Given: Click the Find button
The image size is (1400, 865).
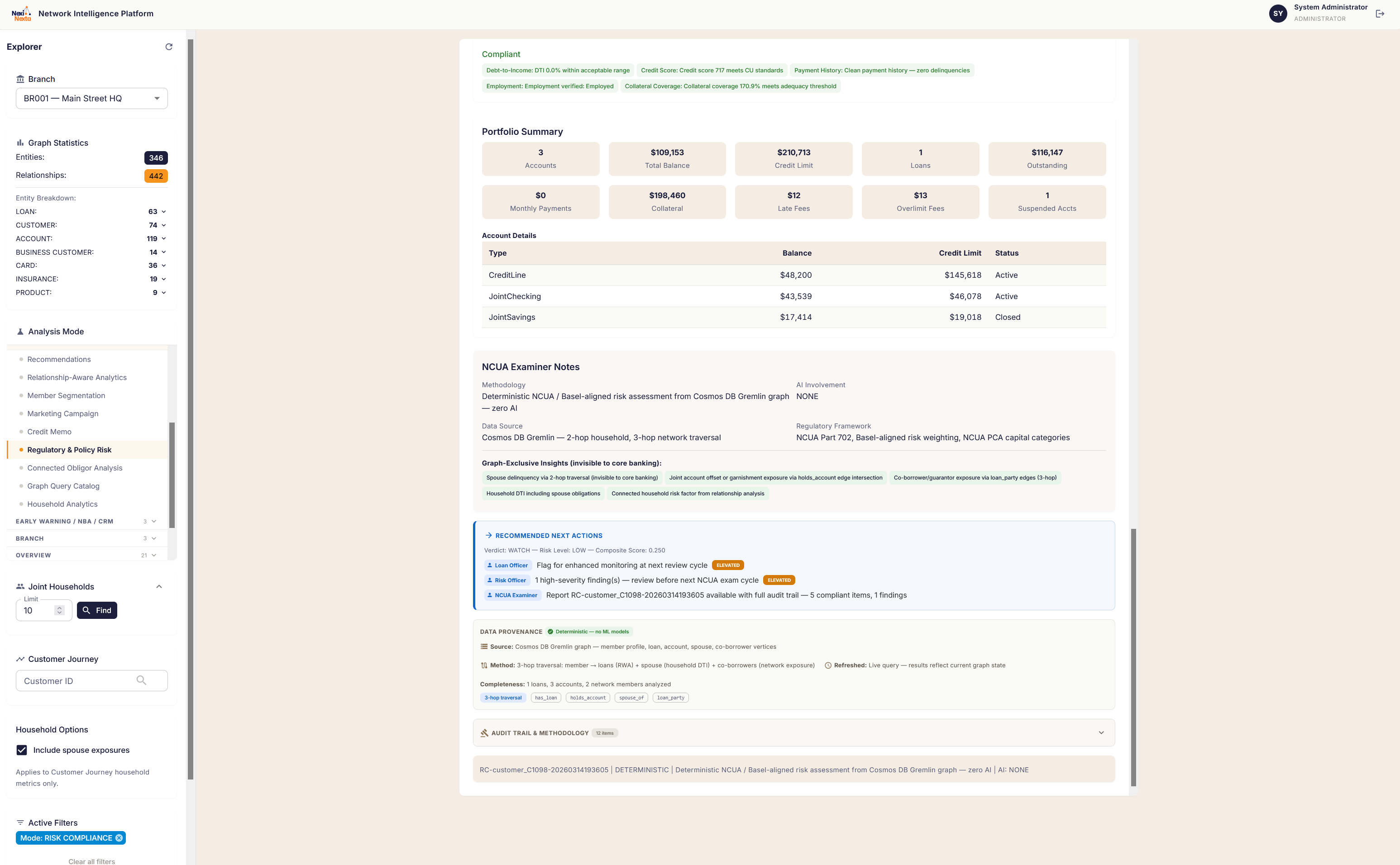Looking at the screenshot, I should 97,610.
